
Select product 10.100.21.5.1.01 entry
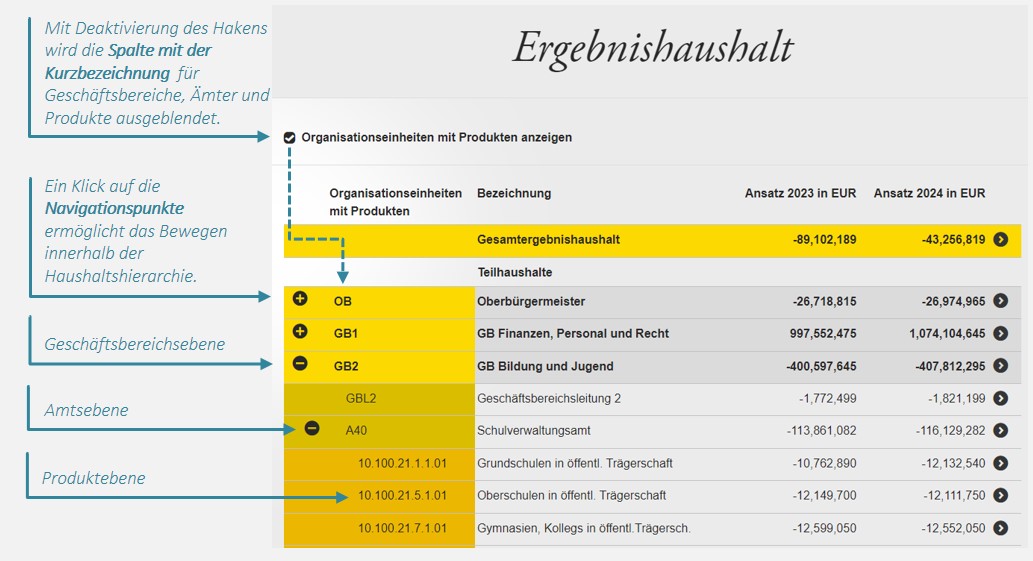[402, 495]
